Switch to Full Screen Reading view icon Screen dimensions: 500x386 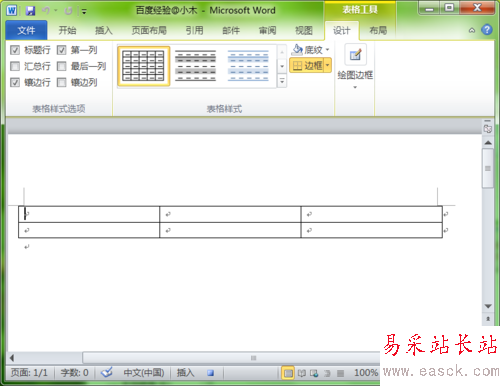tap(302, 373)
